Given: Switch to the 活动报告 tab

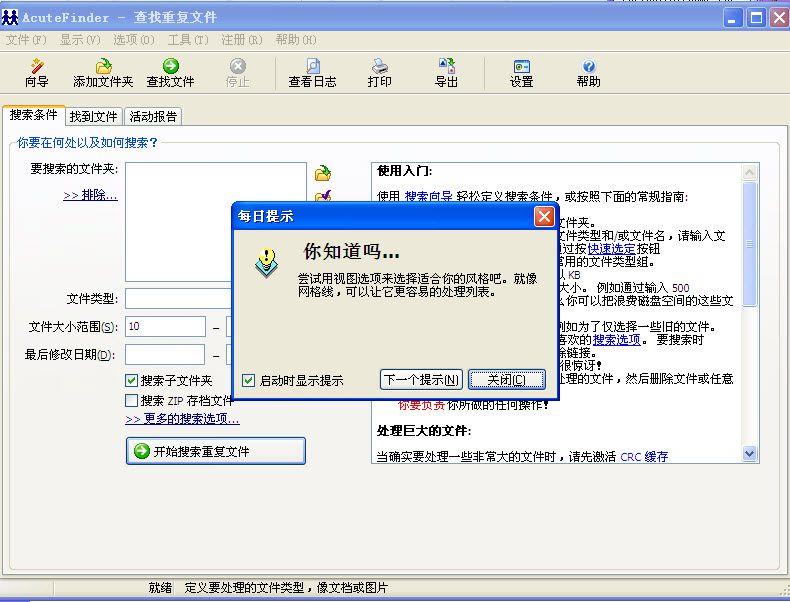Looking at the screenshot, I should [153, 116].
